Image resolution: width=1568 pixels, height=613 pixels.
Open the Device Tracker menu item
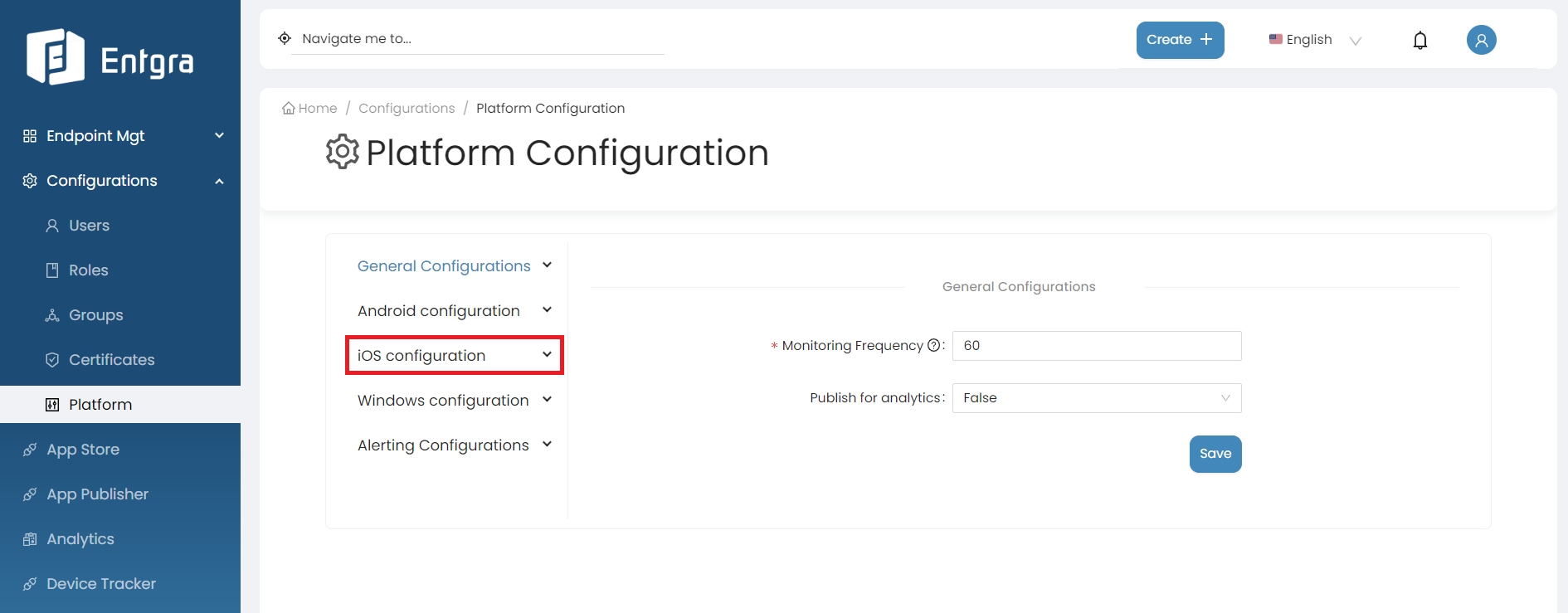point(120,584)
